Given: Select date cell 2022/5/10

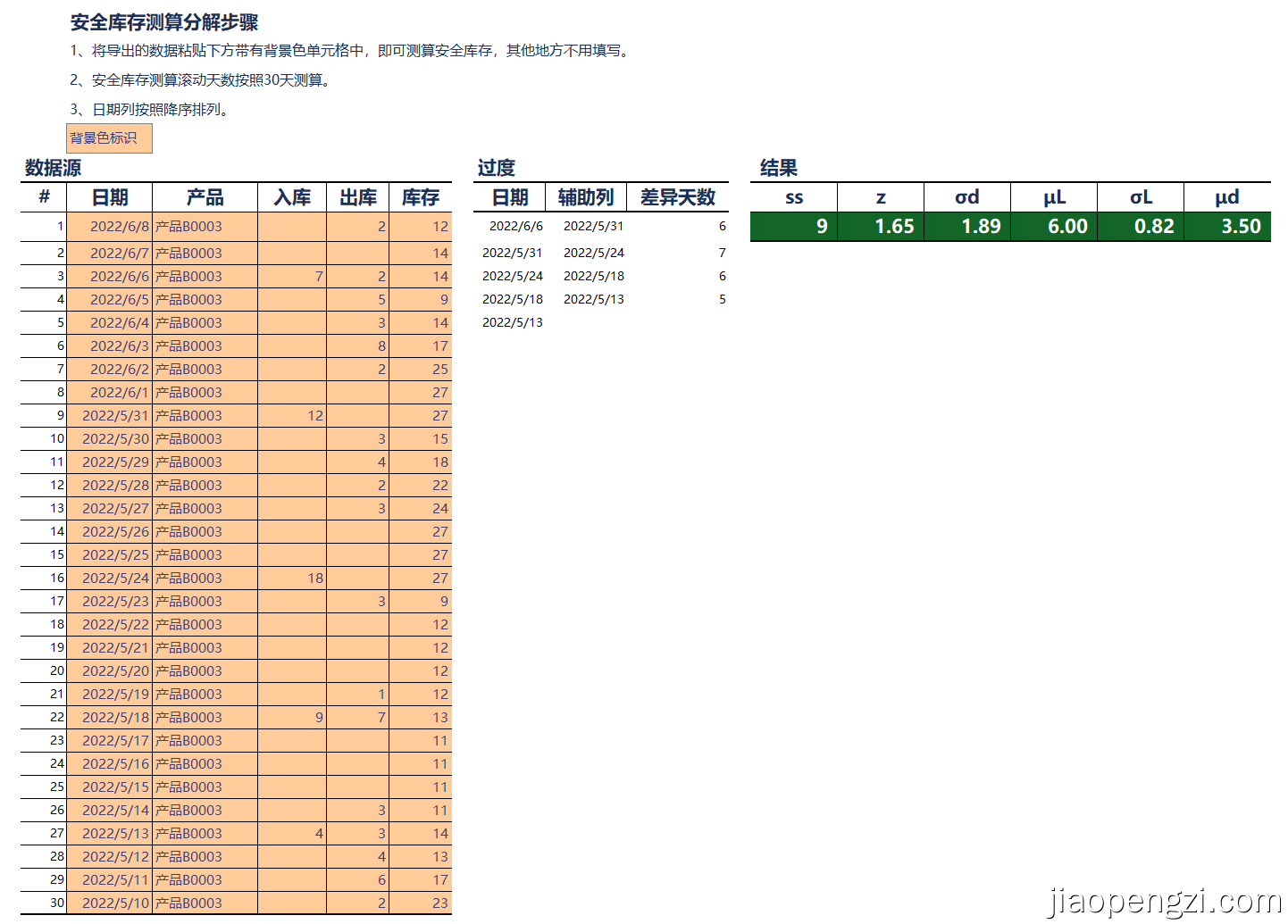Looking at the screenshot, I should point(110,903).
